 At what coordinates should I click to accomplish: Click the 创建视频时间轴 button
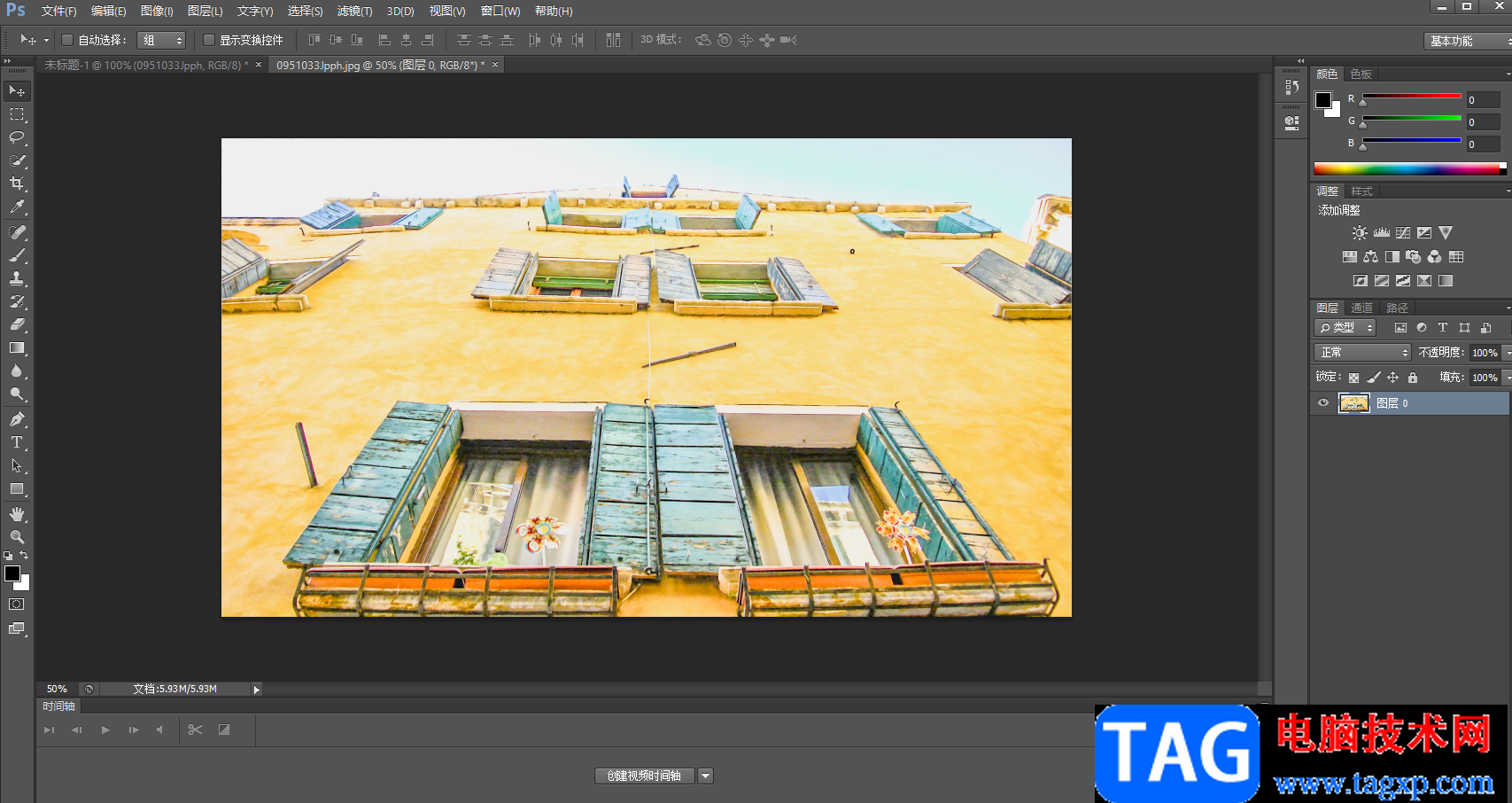(x=644, y=776)
